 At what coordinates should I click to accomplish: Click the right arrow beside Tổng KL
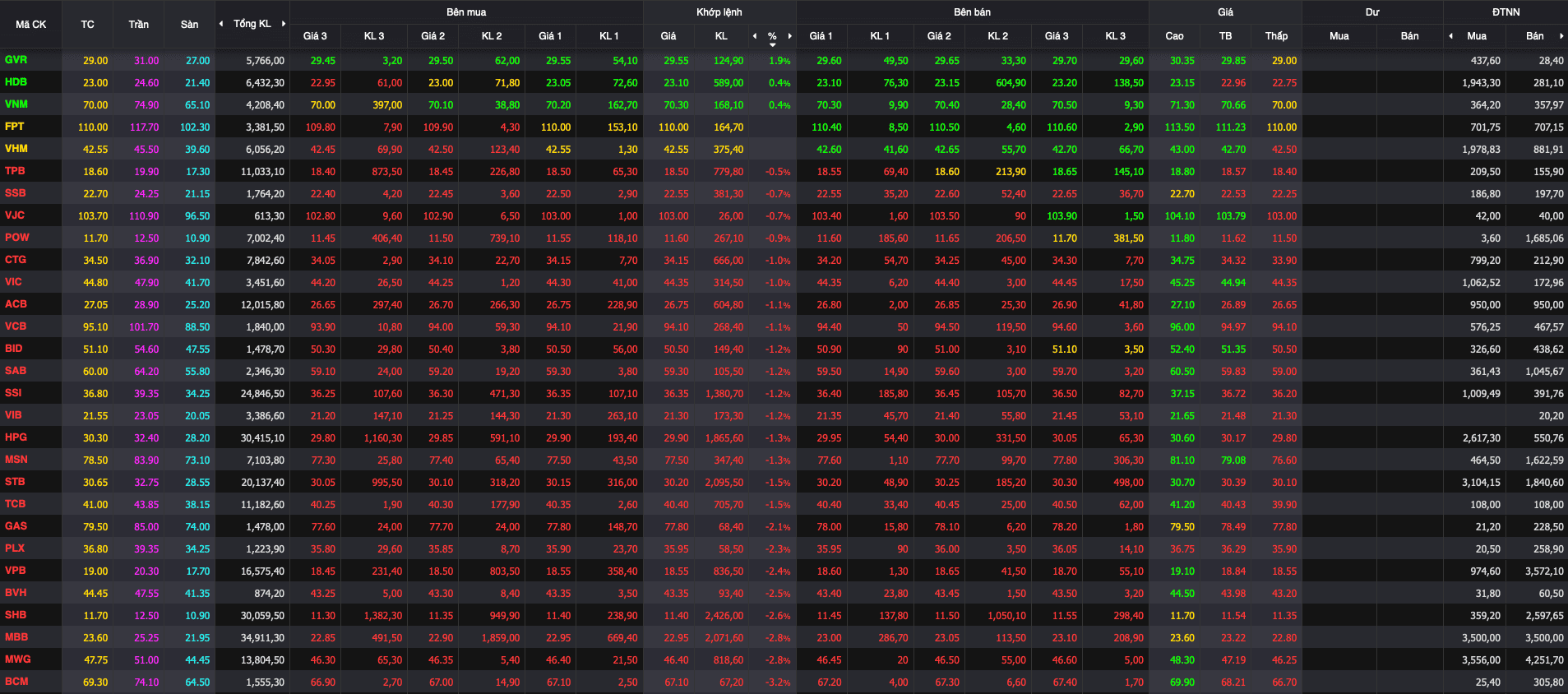[x=284, y=24]
